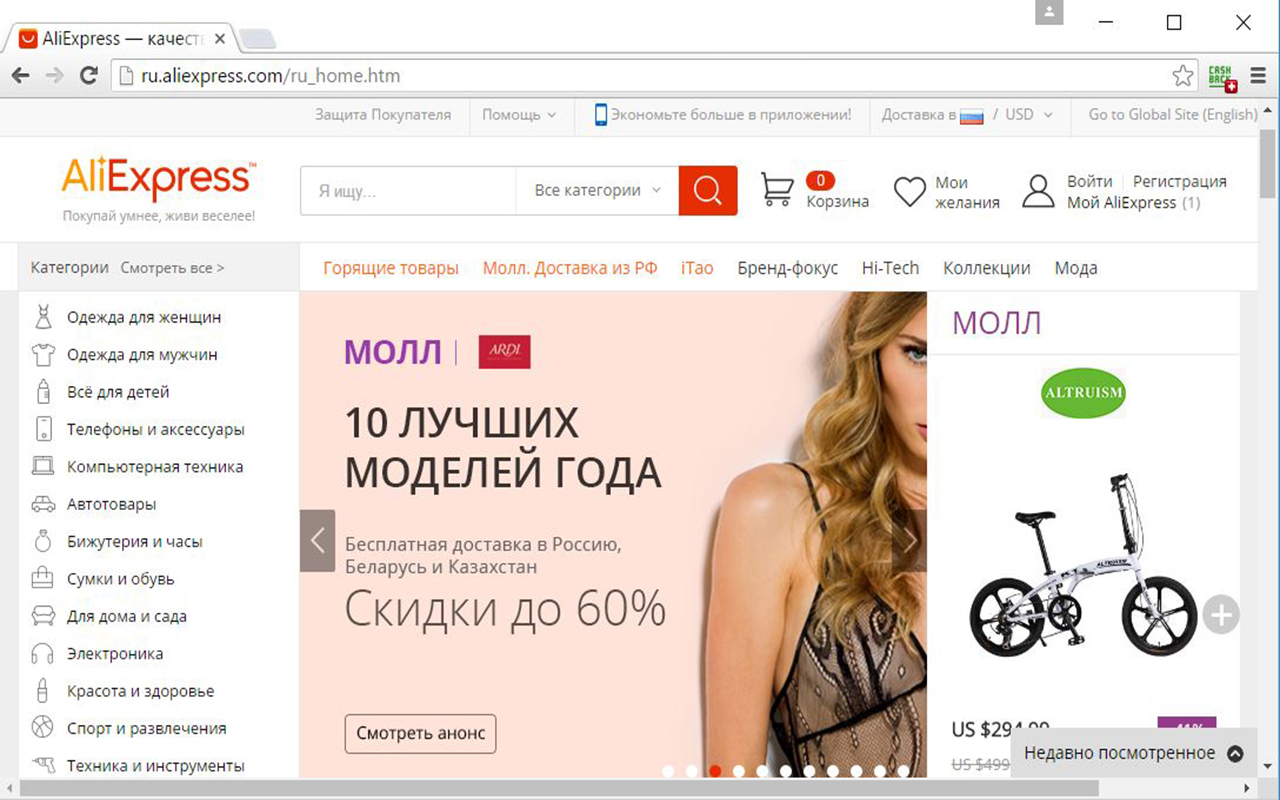Click the browser back arrow
This screenshot has height=800, width=1280.
pyautogui.click(x=20, y=75)
